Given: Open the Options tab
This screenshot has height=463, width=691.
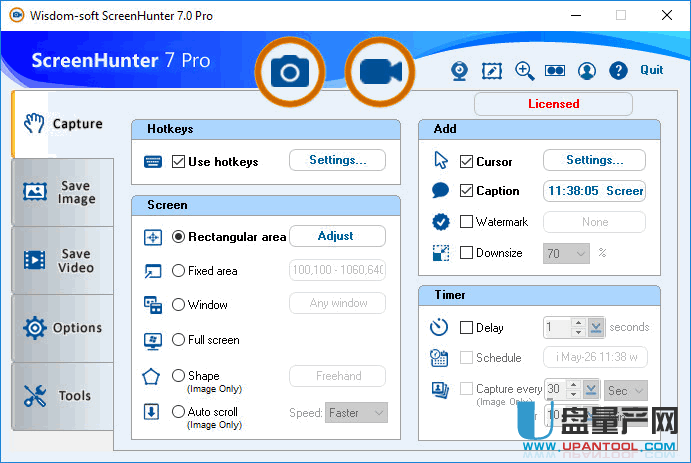Looking at the screenshot, I should (x=62, y=328).
